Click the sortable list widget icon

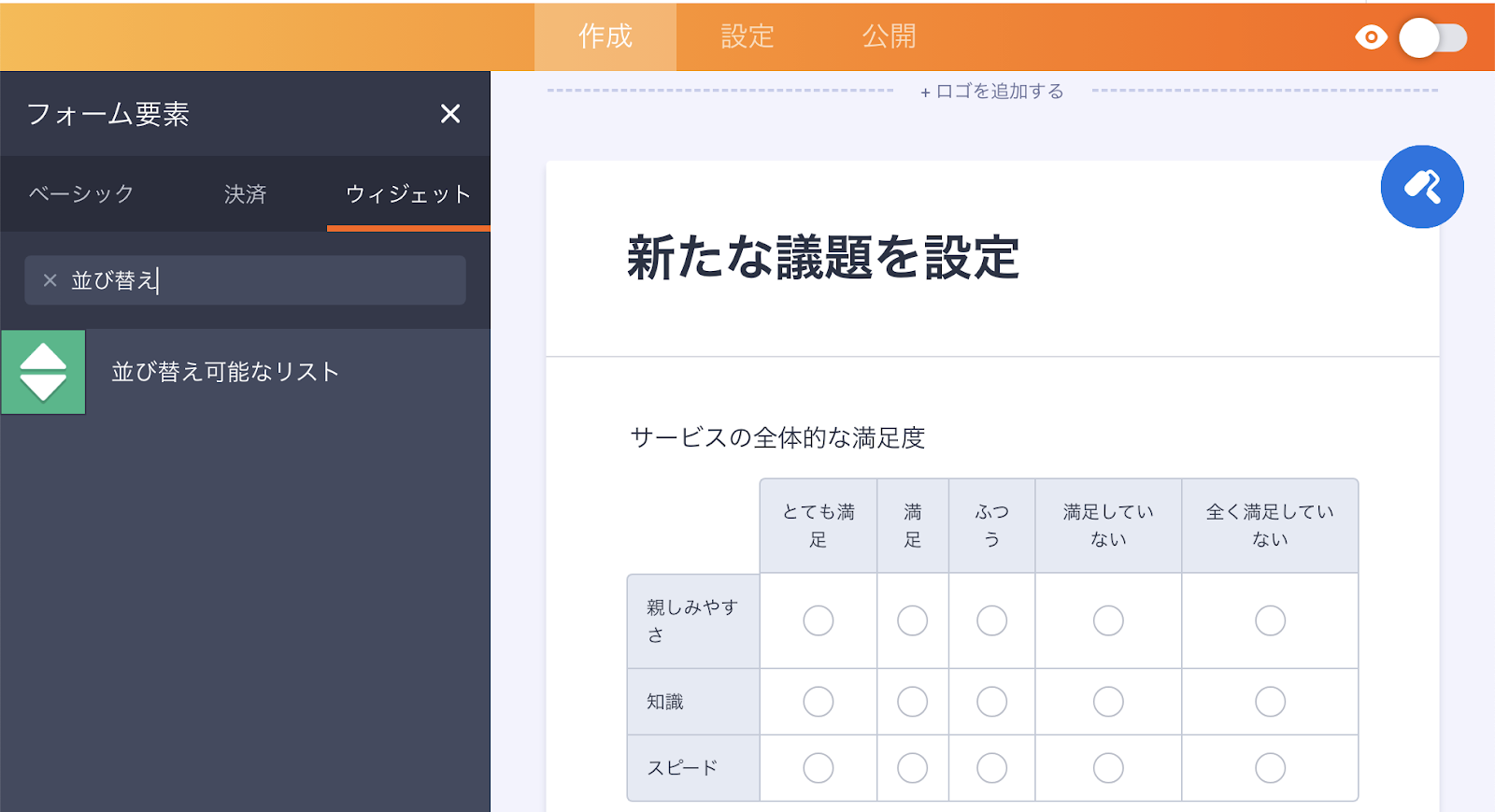pos(43,372)
